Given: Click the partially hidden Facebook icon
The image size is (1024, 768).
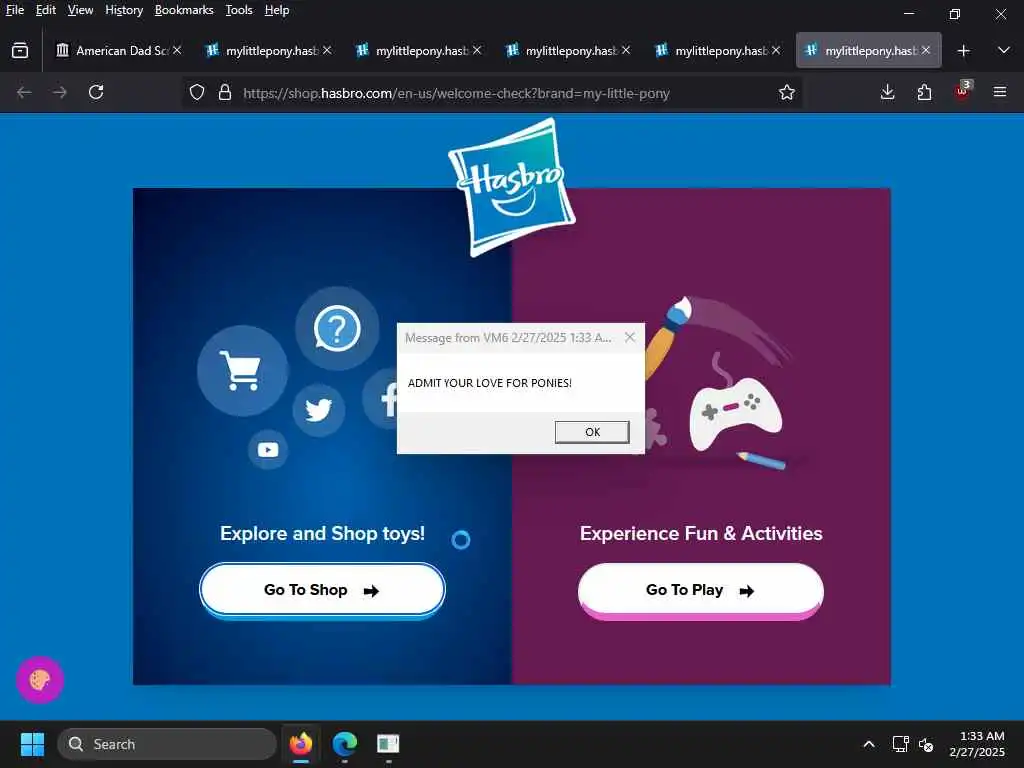Looking at the screenshot, I should (x=380, y=400).
